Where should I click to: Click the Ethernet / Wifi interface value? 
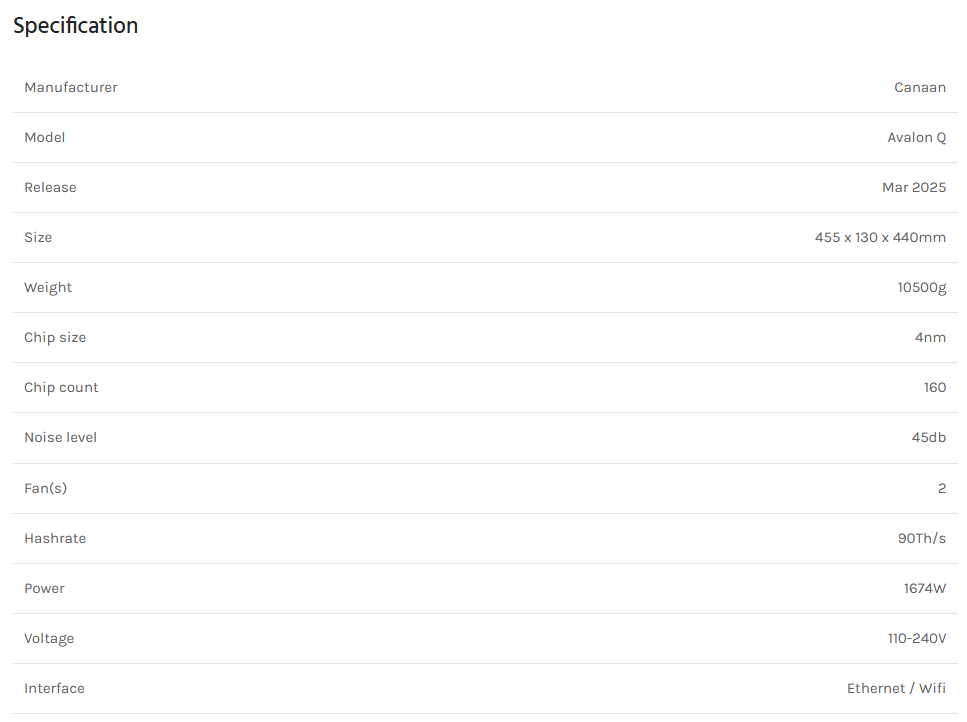point(896,688)
